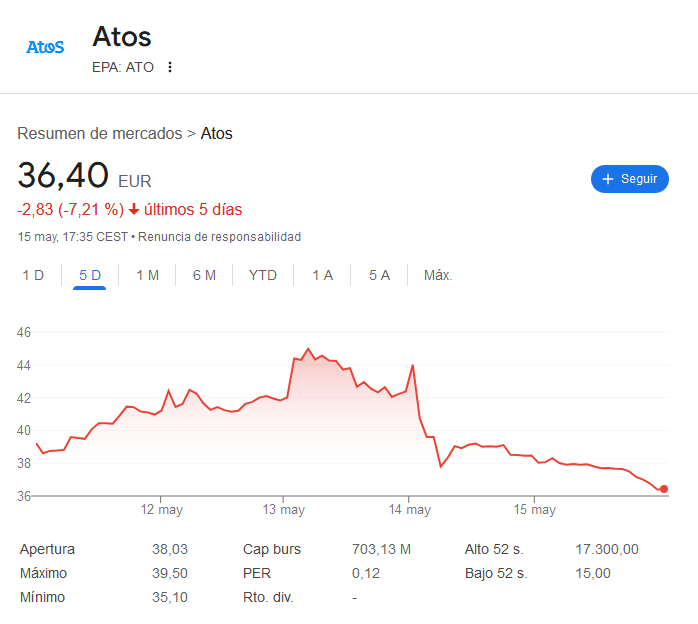Switch to the 1 M range tab
698x624 pixels.
[x=147, y=275]
